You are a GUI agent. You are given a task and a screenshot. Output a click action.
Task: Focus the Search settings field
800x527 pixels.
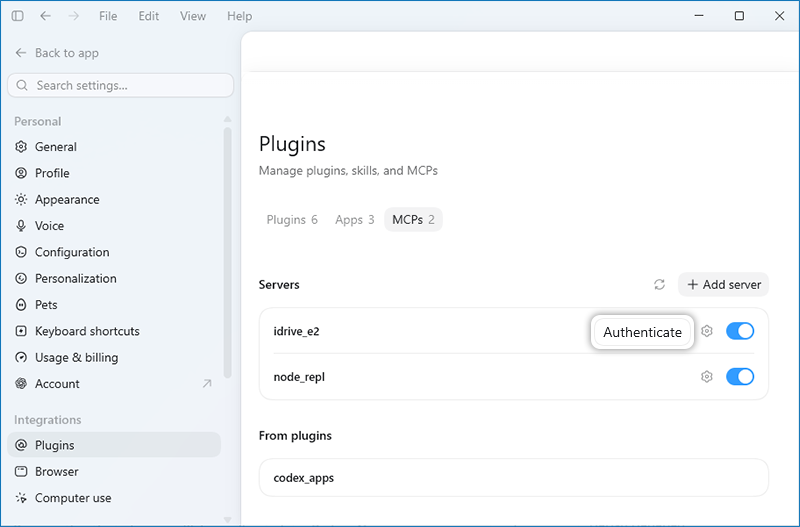[121, 85]
